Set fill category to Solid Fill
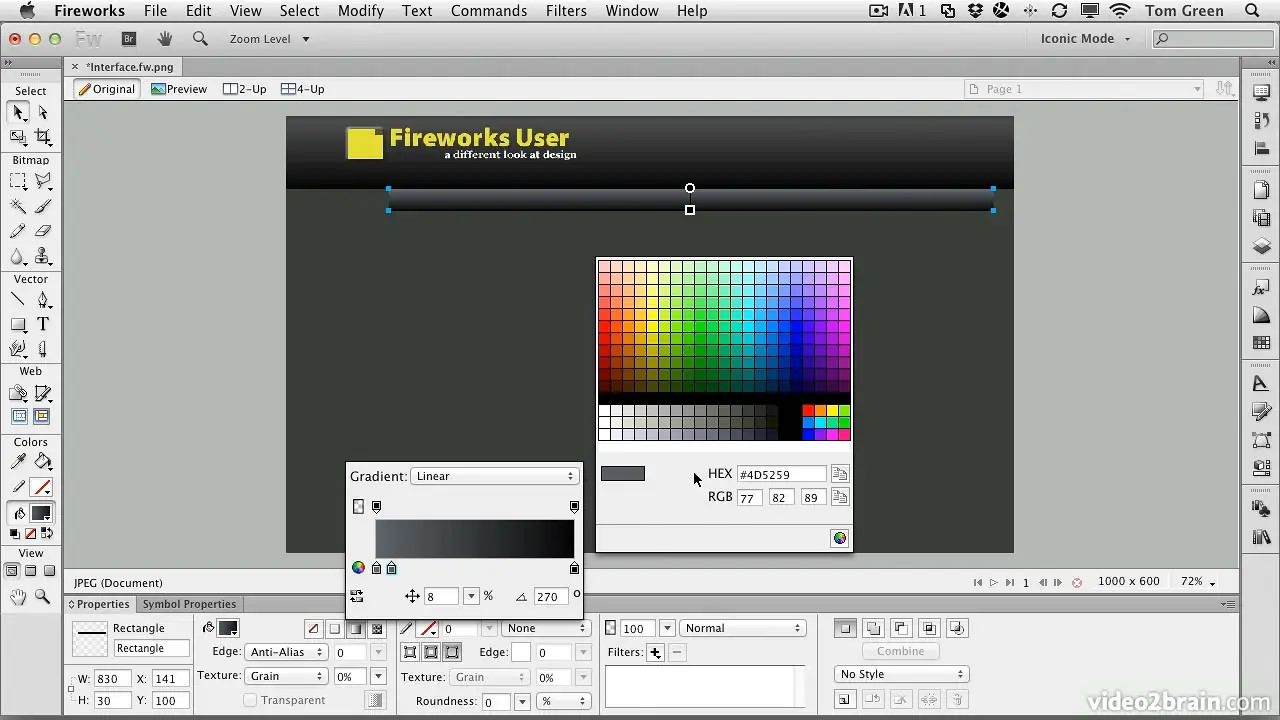Image resolution: width=1280 pixels, height=720 pixels. point(335,629)
